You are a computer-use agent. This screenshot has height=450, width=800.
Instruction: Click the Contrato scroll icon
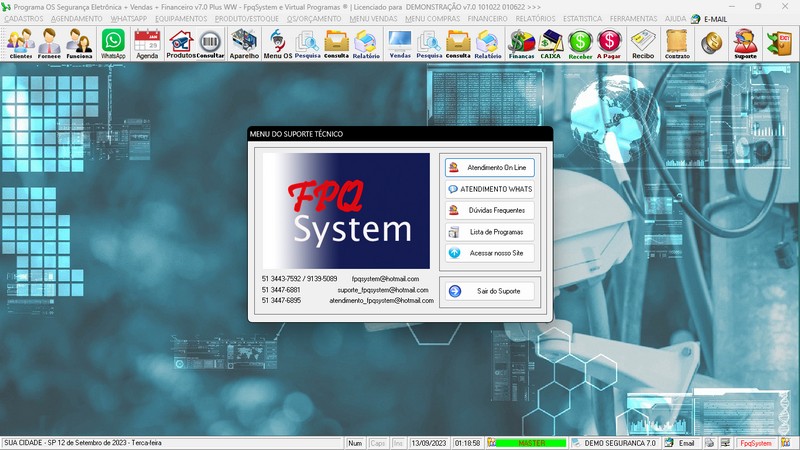tap(677, 43)
